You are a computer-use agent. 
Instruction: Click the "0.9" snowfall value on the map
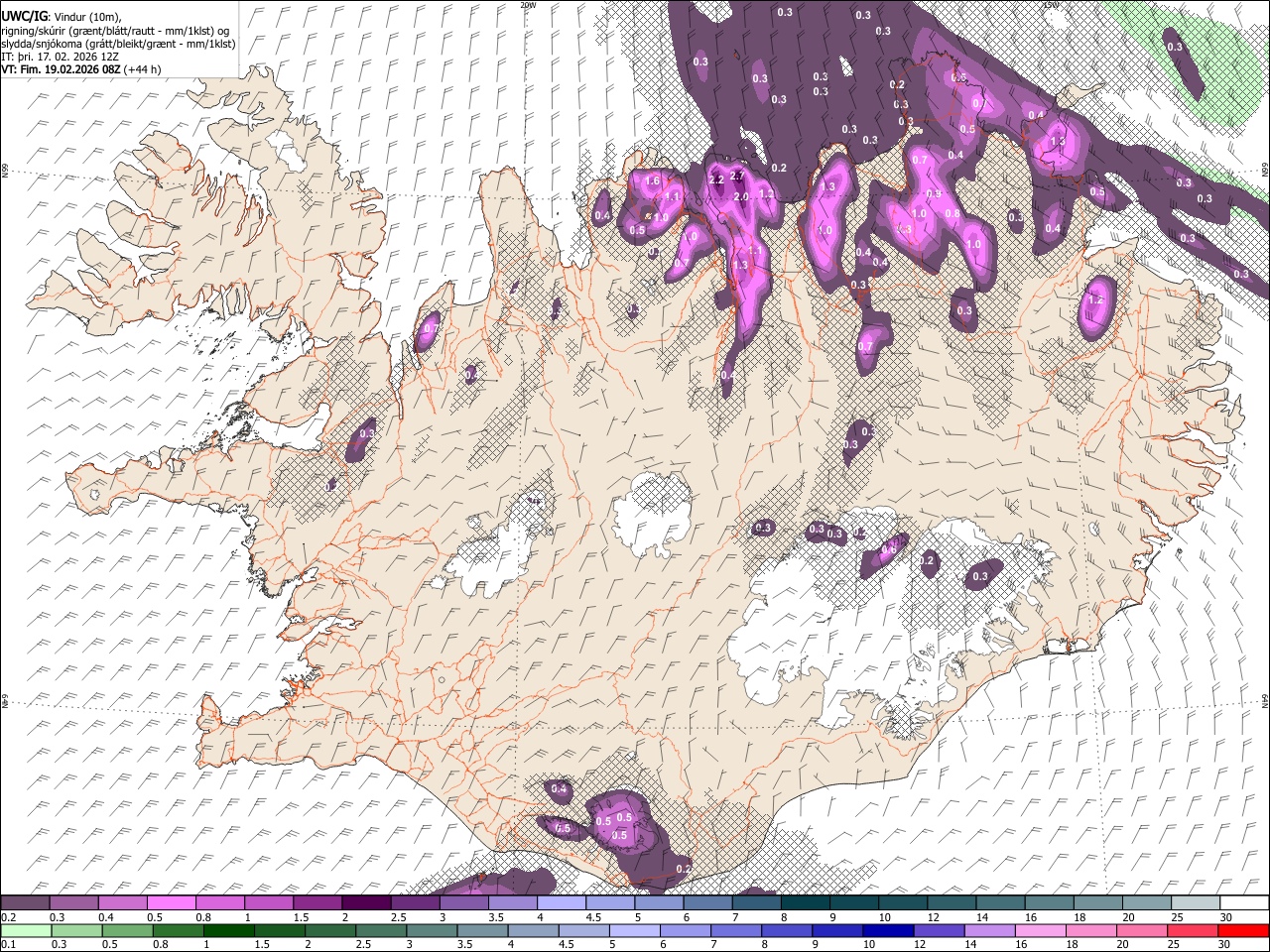(933, 194)
